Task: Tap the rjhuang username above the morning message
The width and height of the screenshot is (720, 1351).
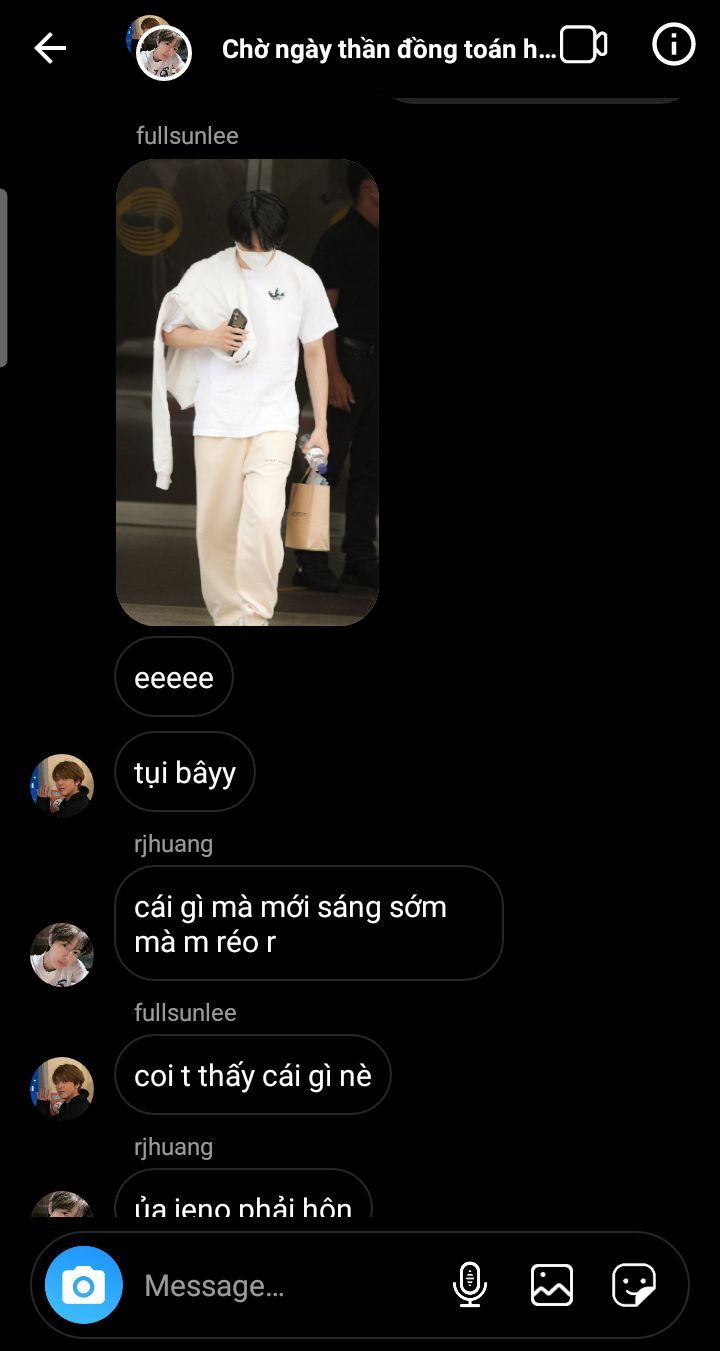Action: pos(174,844)
